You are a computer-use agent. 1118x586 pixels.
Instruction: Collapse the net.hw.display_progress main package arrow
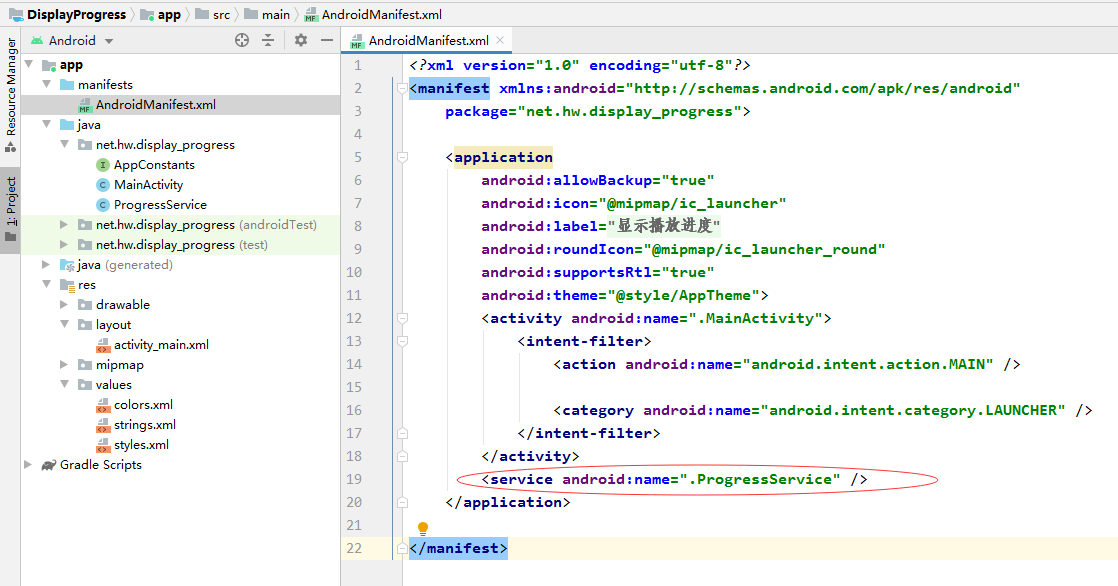click(x=65, y=145)
